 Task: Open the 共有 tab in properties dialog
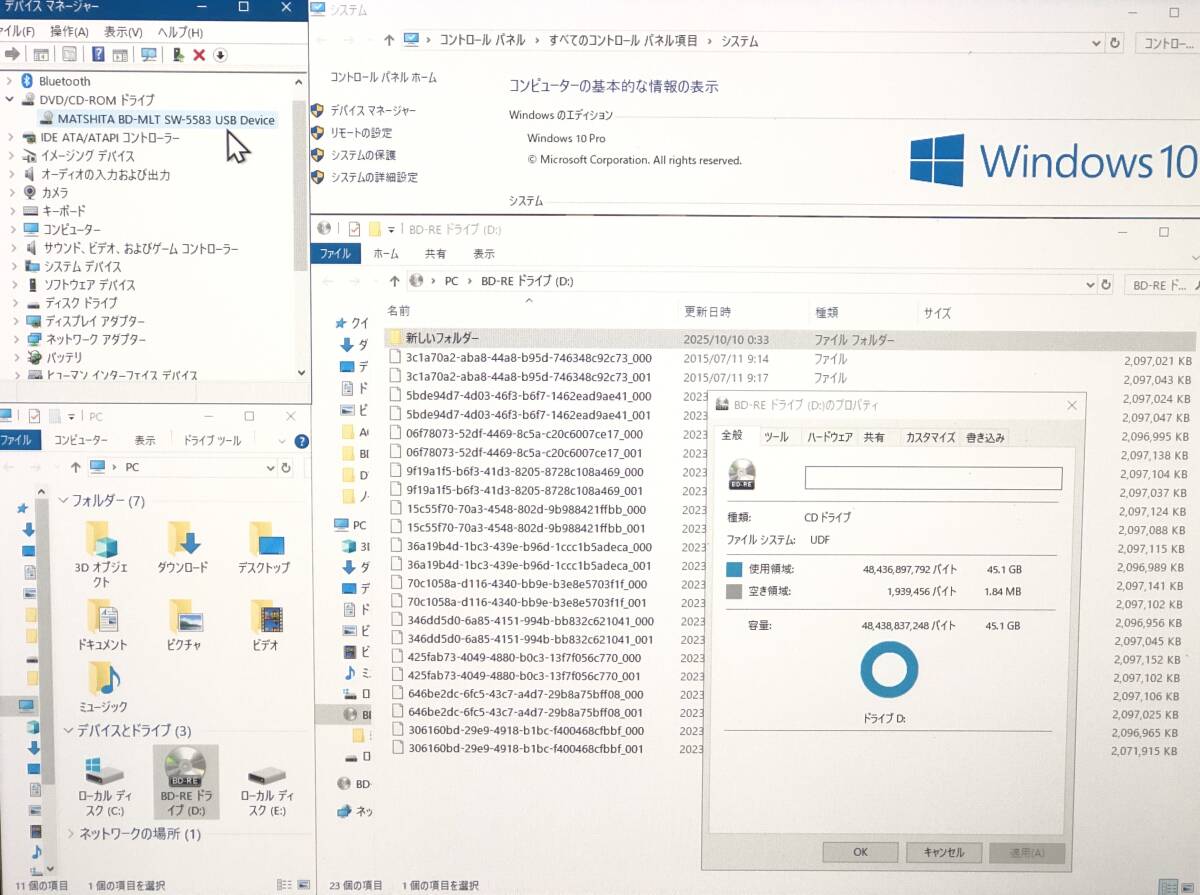click(x=874, y=437)
